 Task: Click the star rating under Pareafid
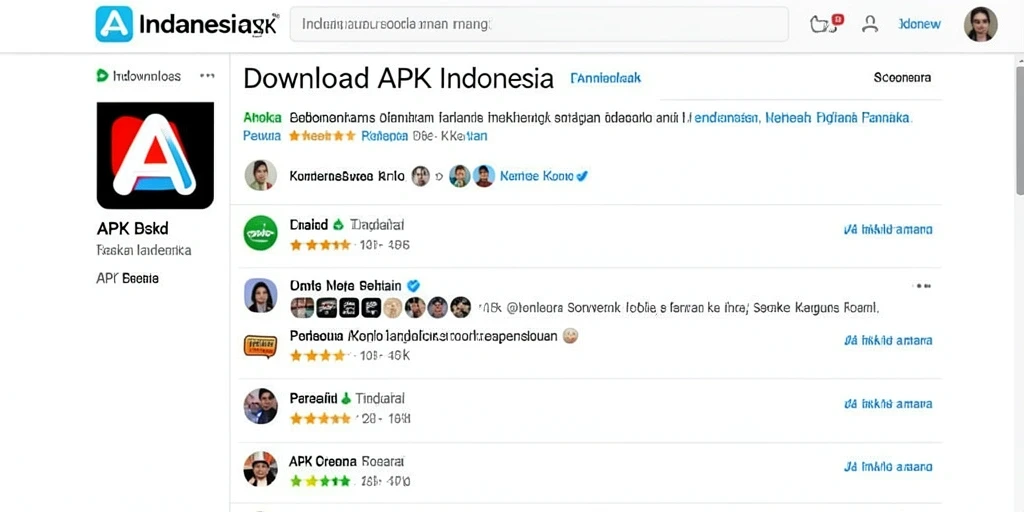click(x=320, y=418)
